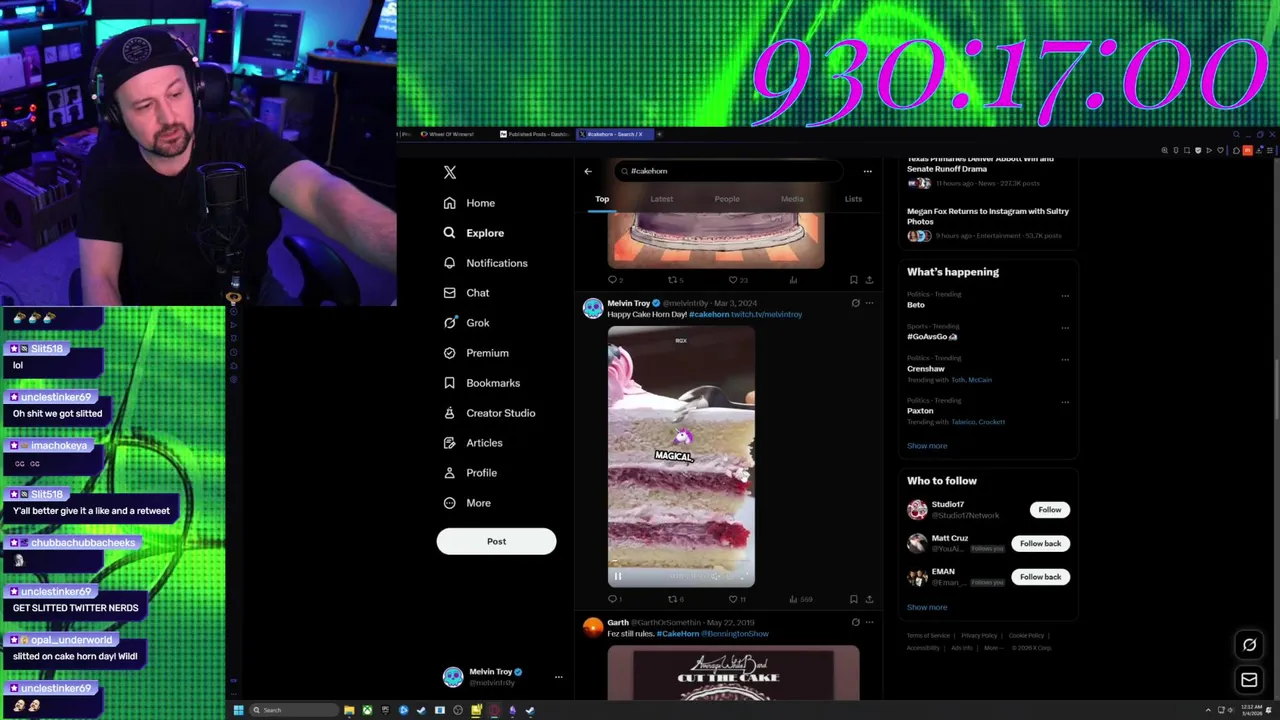View analytics showing 559 views
Screen dimensions: 1280x720
[x=800, y=599]
